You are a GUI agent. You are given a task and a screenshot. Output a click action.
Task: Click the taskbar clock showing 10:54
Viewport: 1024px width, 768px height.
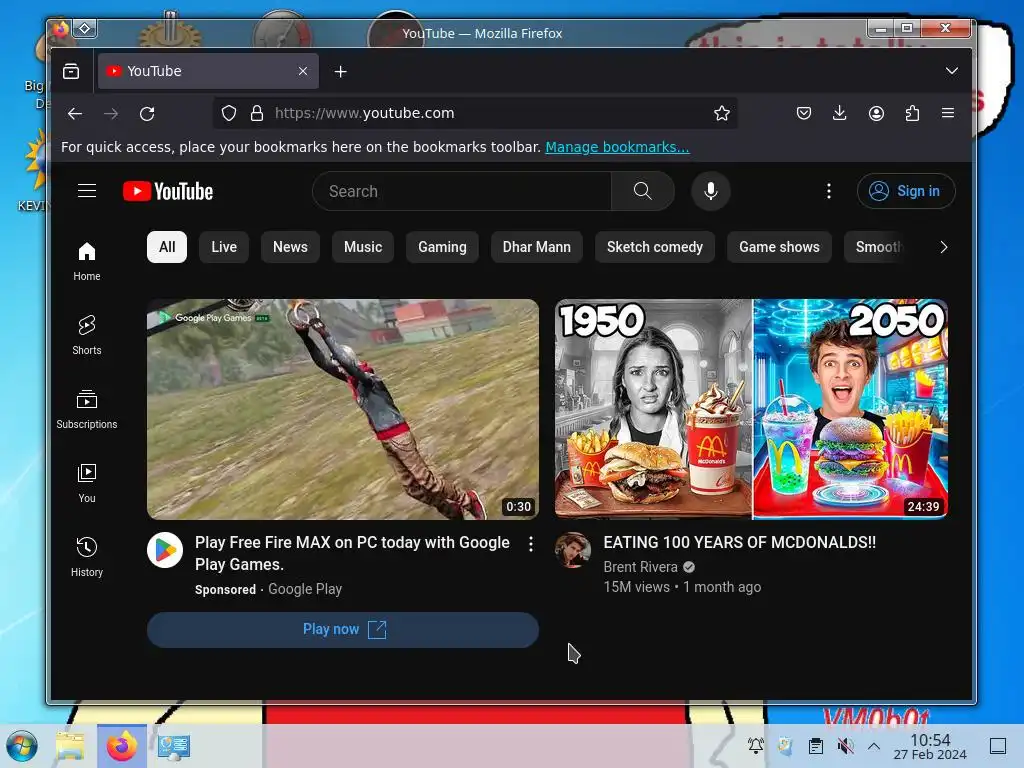click(930, 746)
